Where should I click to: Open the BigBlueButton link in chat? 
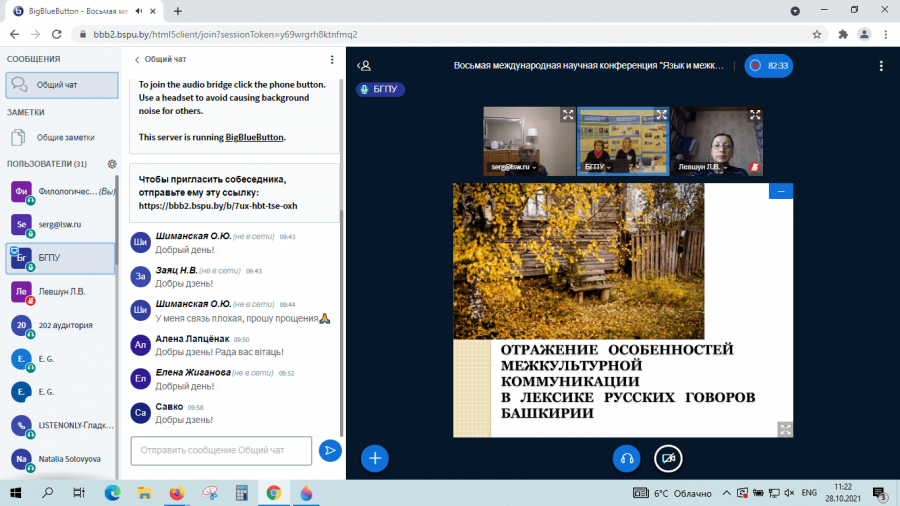(254, 137)
